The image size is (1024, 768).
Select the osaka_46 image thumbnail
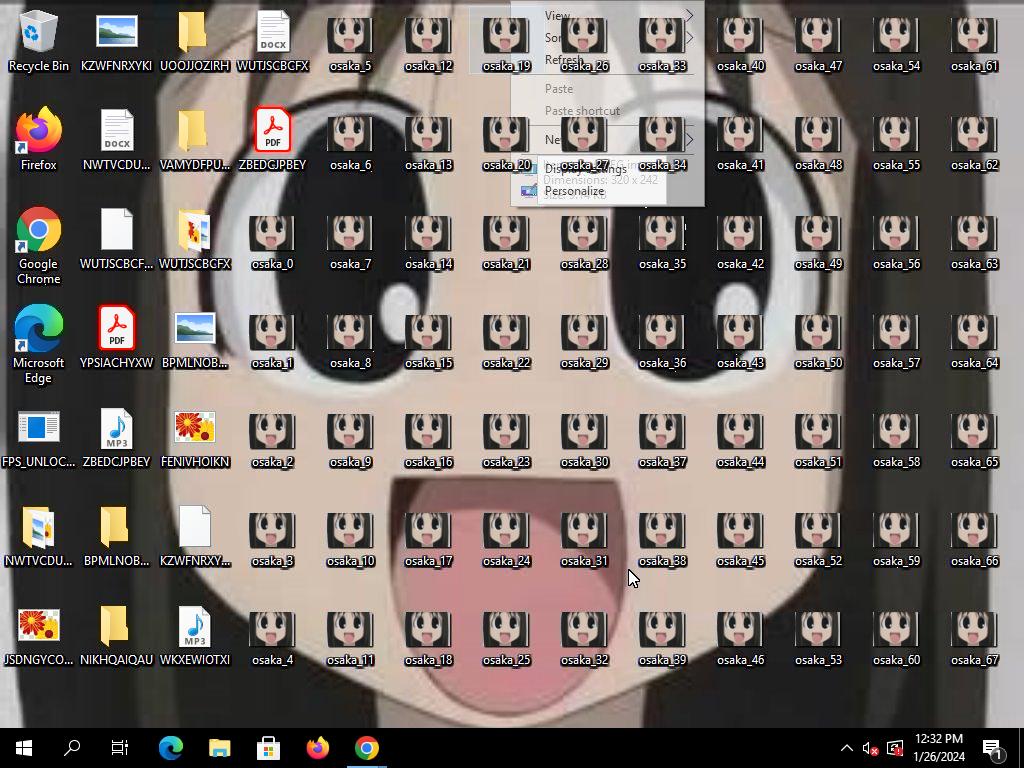point(740,639)
